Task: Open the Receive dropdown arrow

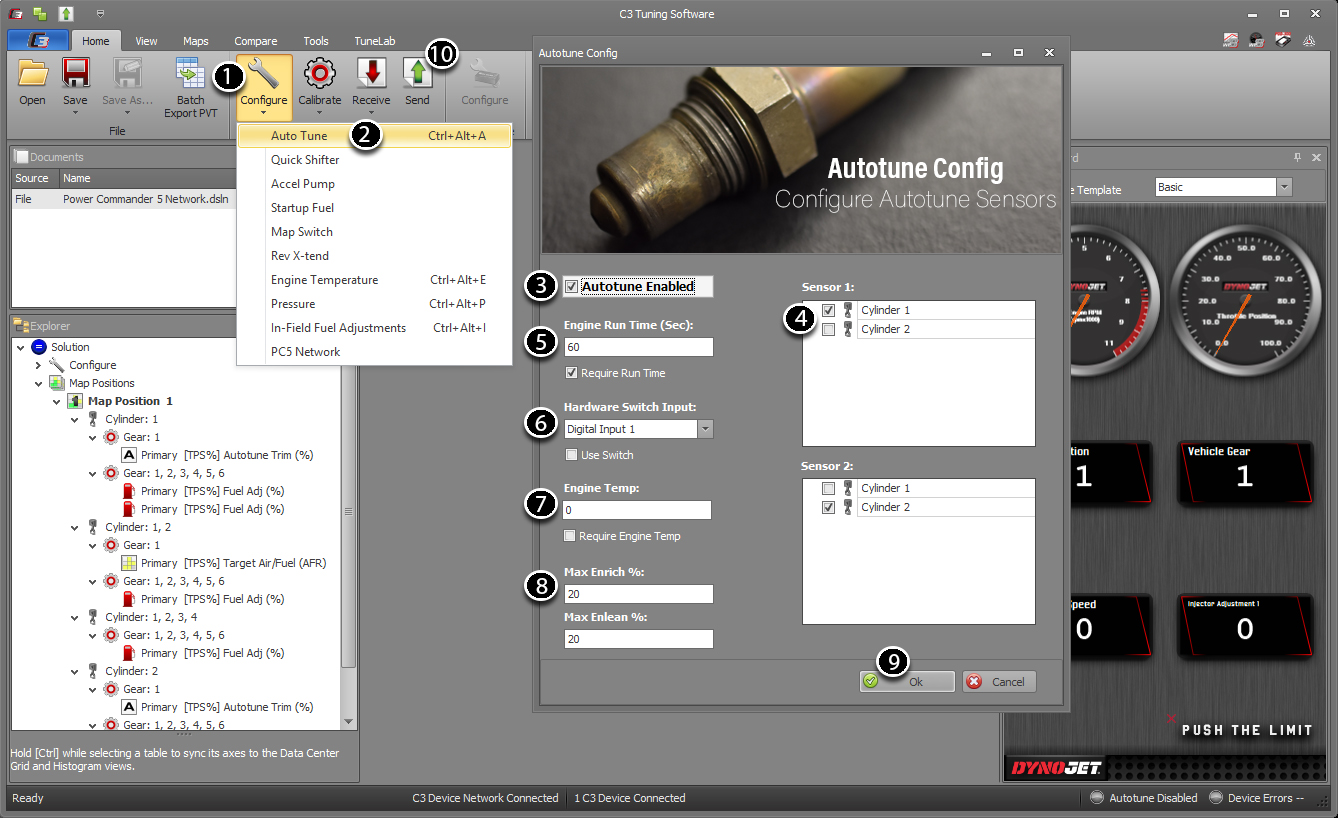Action: pos(372,112)
